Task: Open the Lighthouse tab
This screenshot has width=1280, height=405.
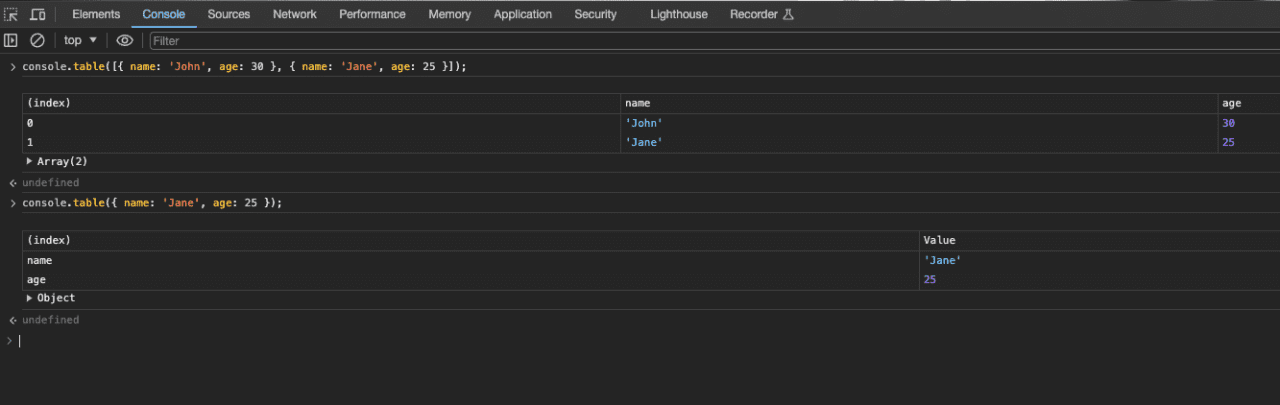Action: 679,14
